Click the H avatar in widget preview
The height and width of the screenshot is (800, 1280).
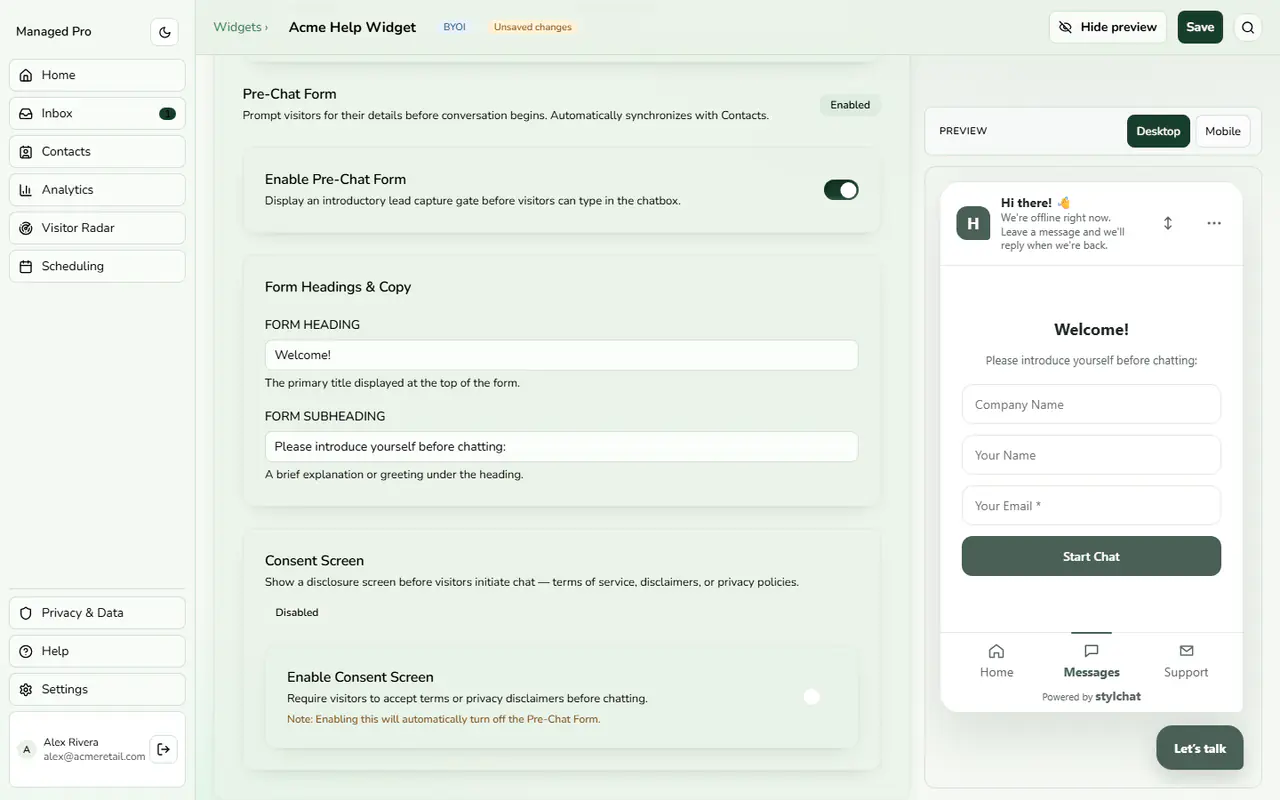(973, 223)
